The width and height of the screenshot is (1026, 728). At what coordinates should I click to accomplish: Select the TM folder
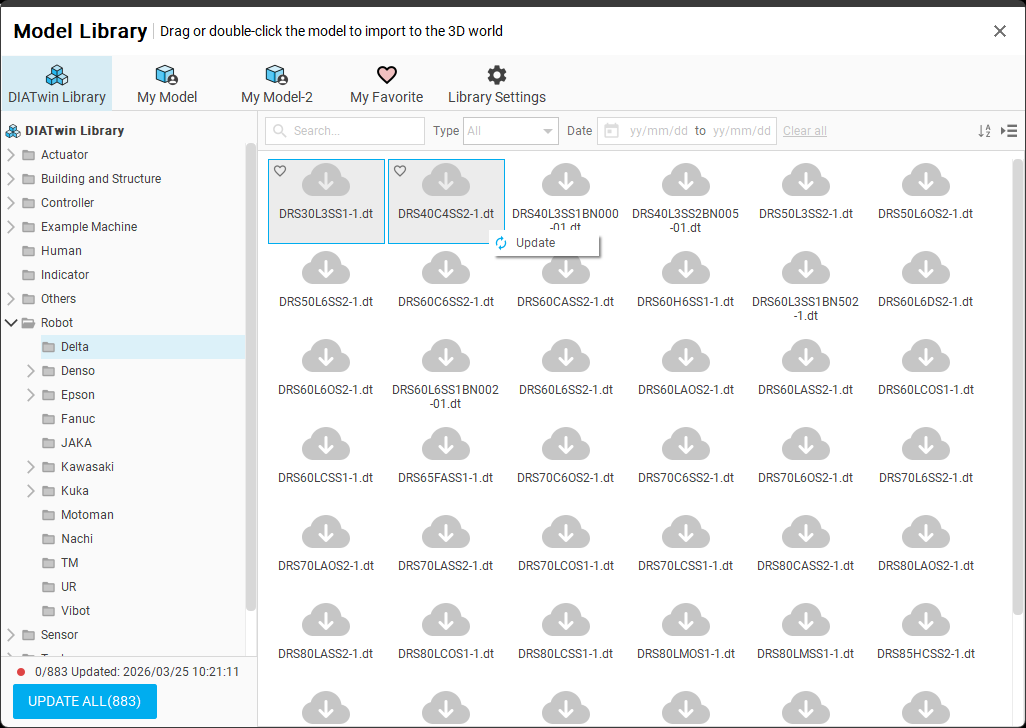tap(69, 563)
